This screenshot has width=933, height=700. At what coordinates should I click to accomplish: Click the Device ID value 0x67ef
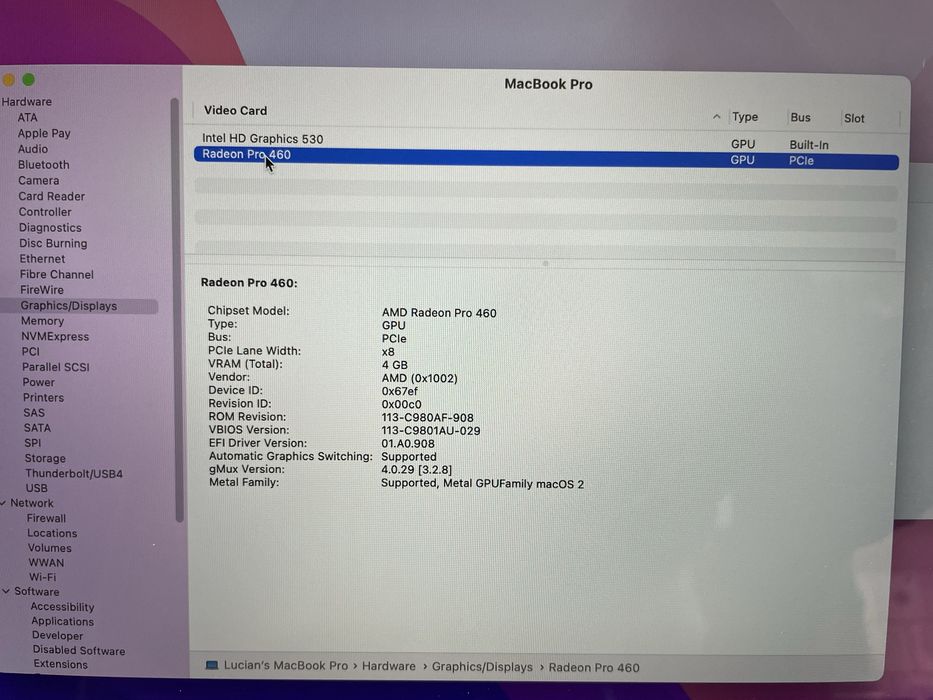point(399,391)
